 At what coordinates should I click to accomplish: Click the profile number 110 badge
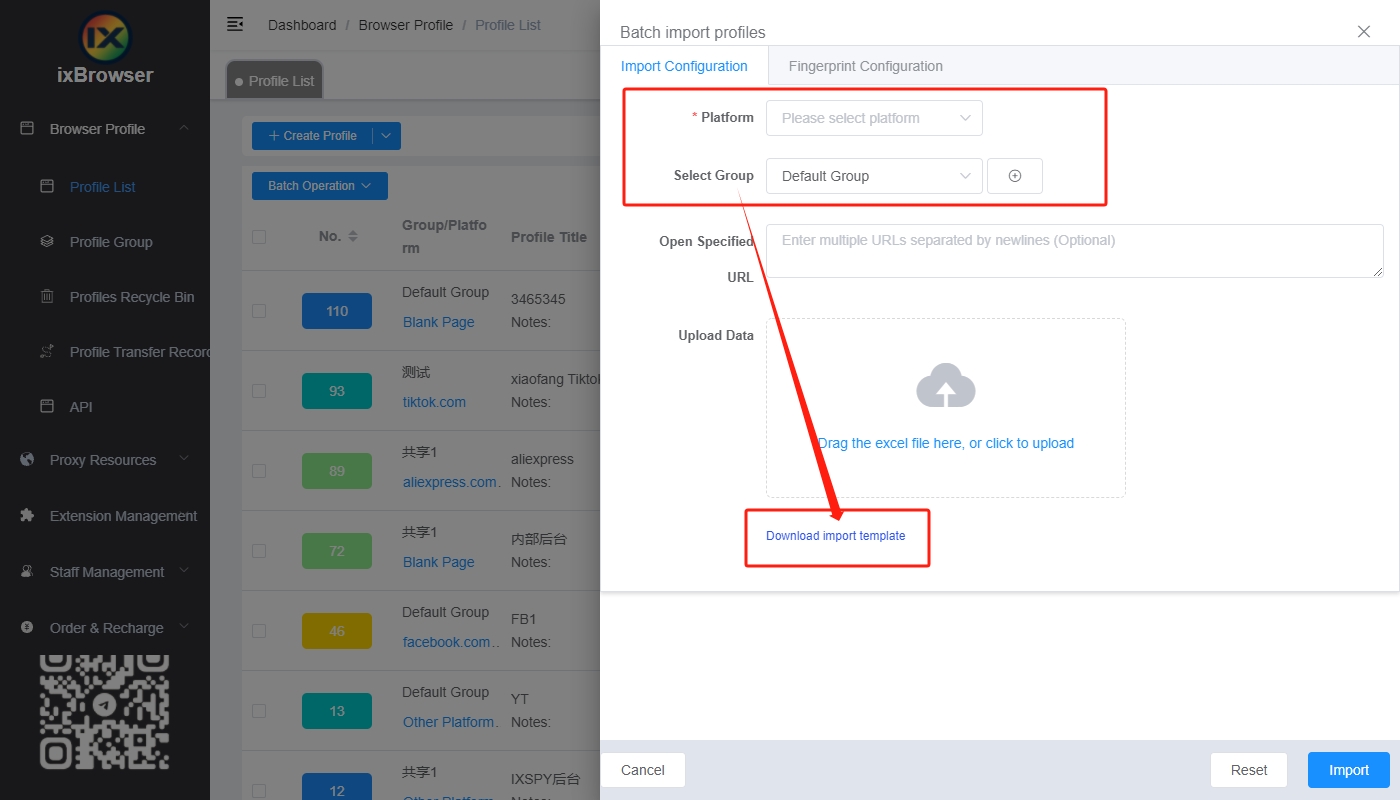337,311
